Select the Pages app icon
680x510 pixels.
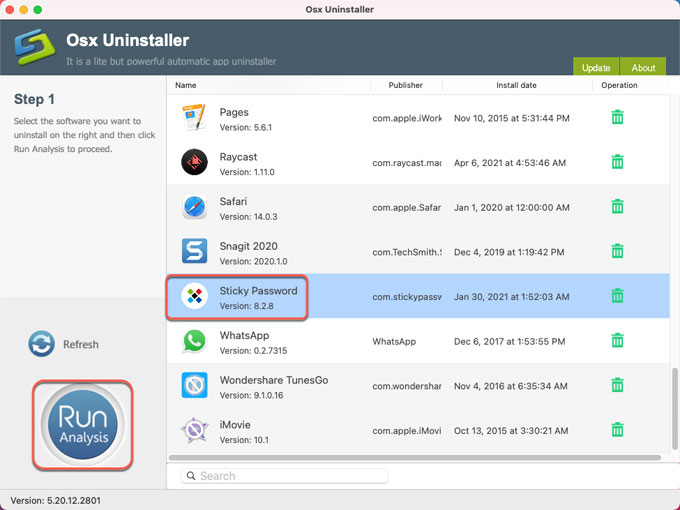194,118
